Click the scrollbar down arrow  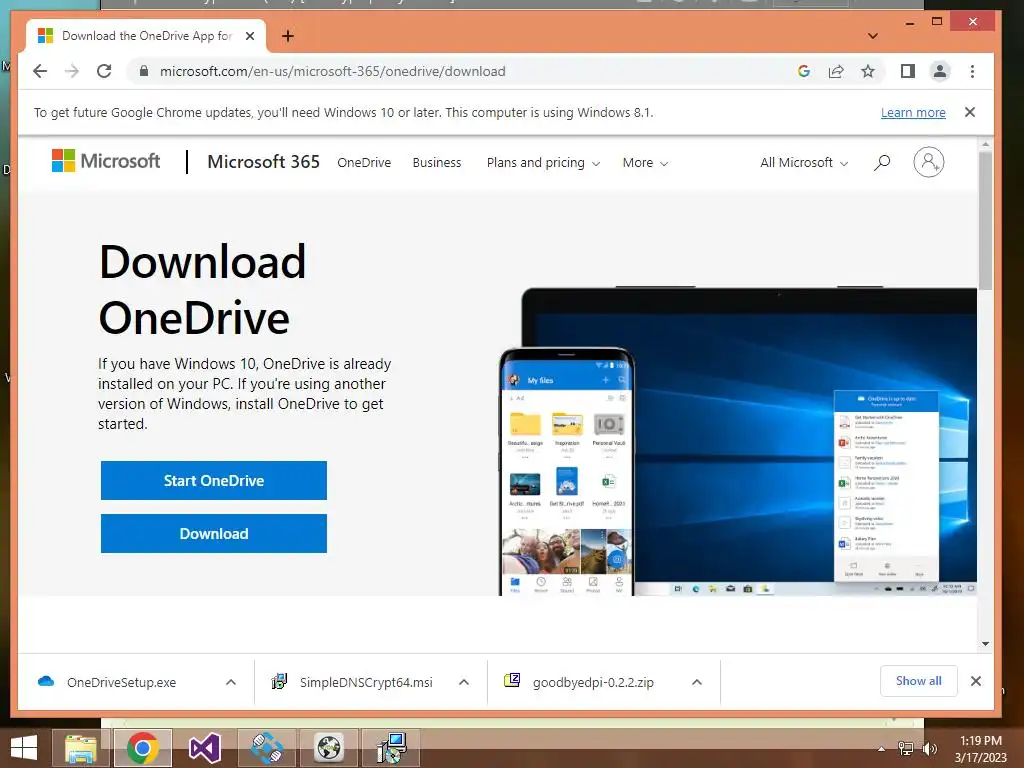[985, 644]
